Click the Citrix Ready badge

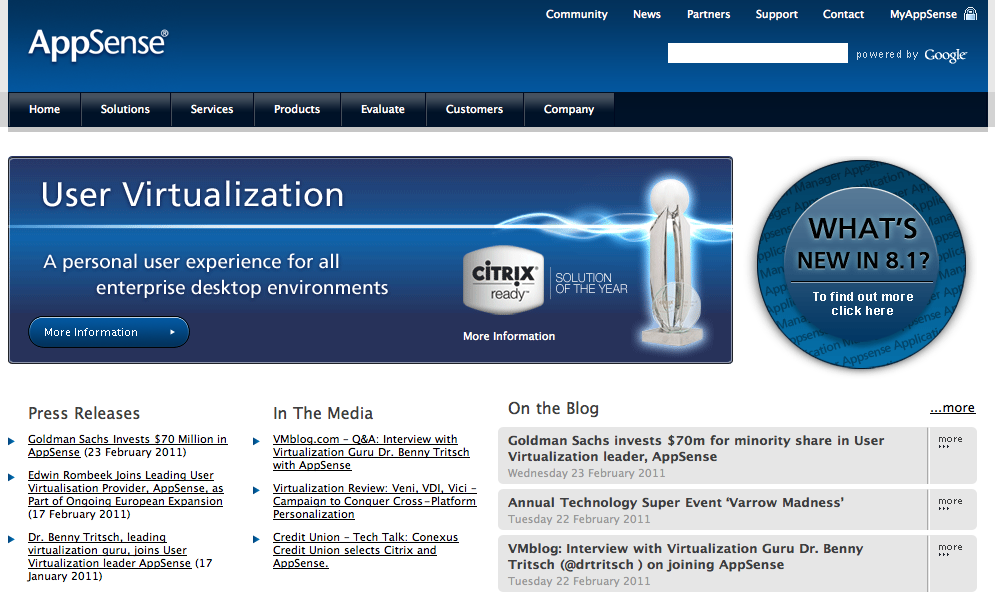pos(504,280)
